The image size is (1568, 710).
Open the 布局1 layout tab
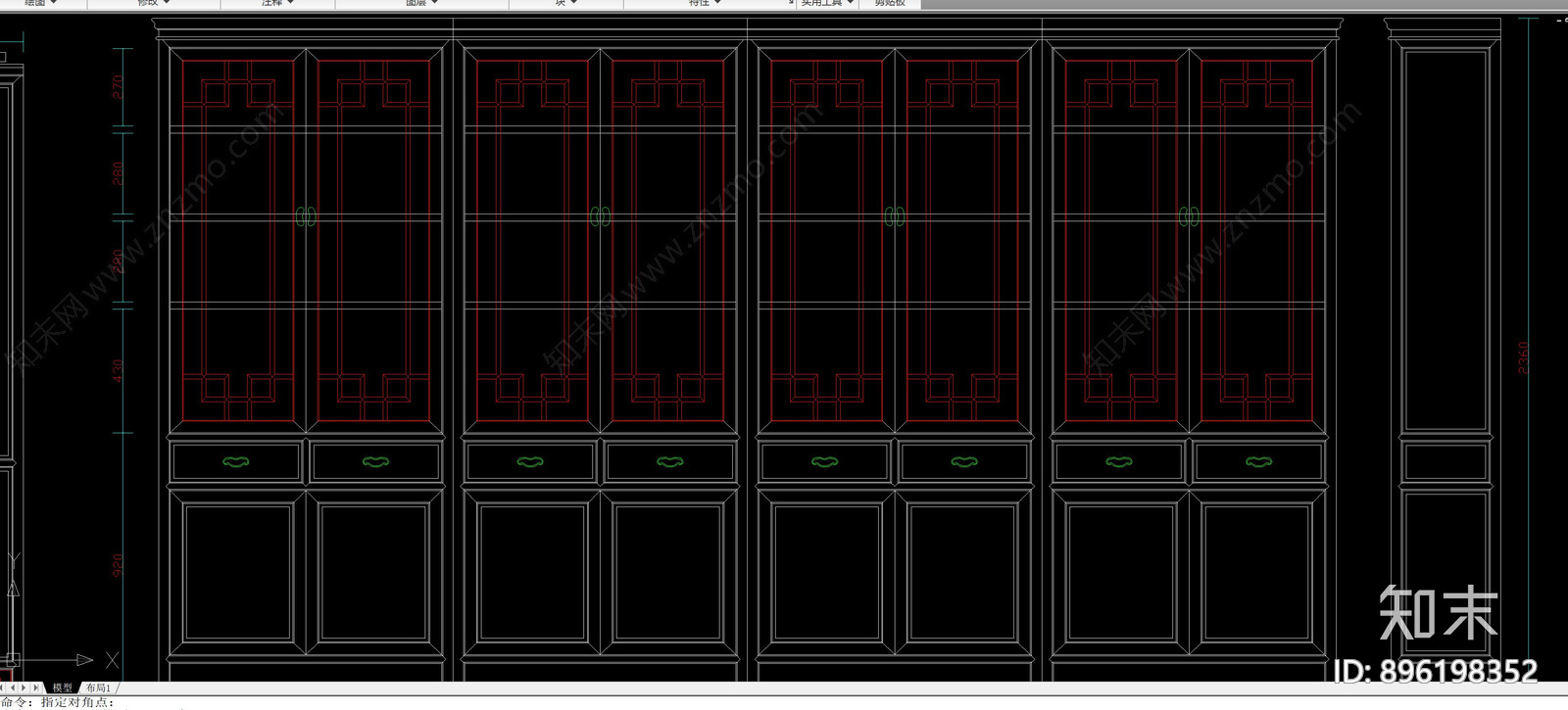(98, 687)
